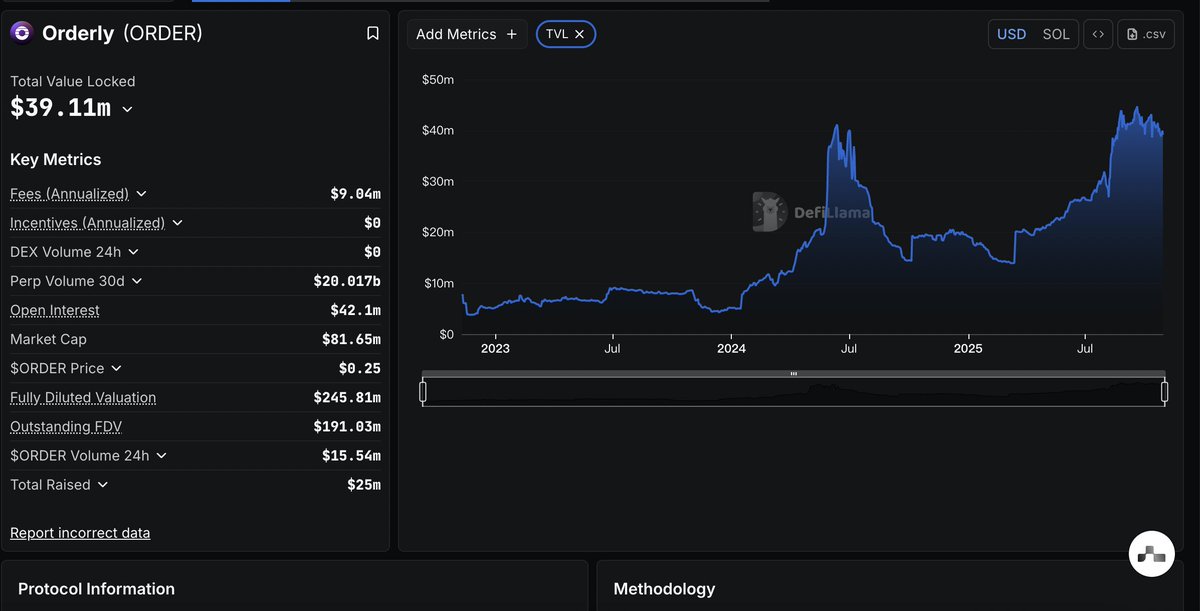This screenshot has width=1200, height=611.
Task: Click the right handle of range slider
Action: point(1165,392)
